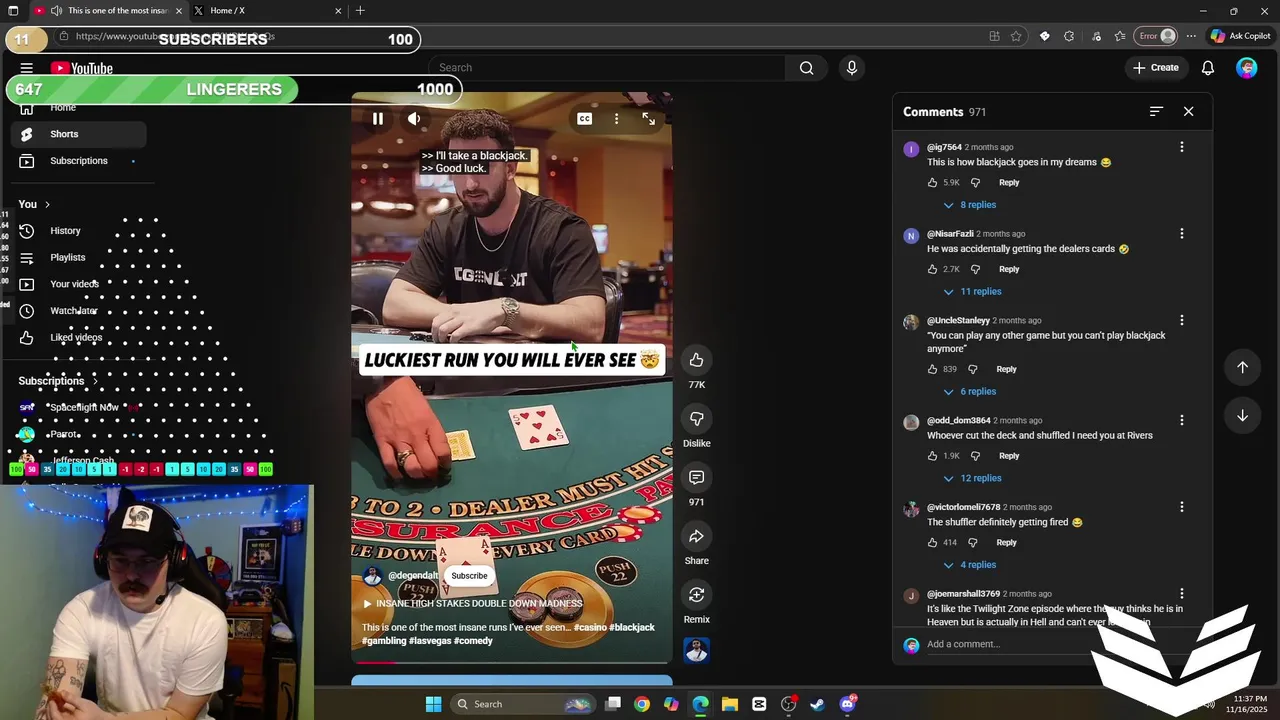Expand the You section chevron
Screen dimensions: 1280x720
tap(47, 205)
